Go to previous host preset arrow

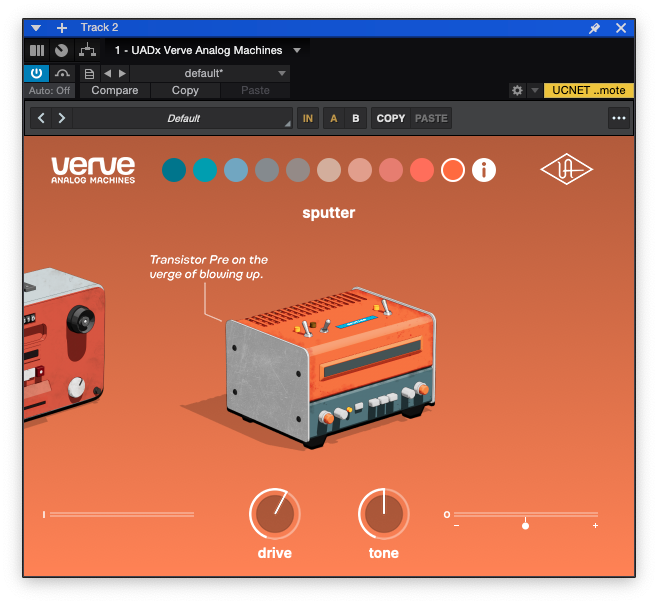click(108, 73)
